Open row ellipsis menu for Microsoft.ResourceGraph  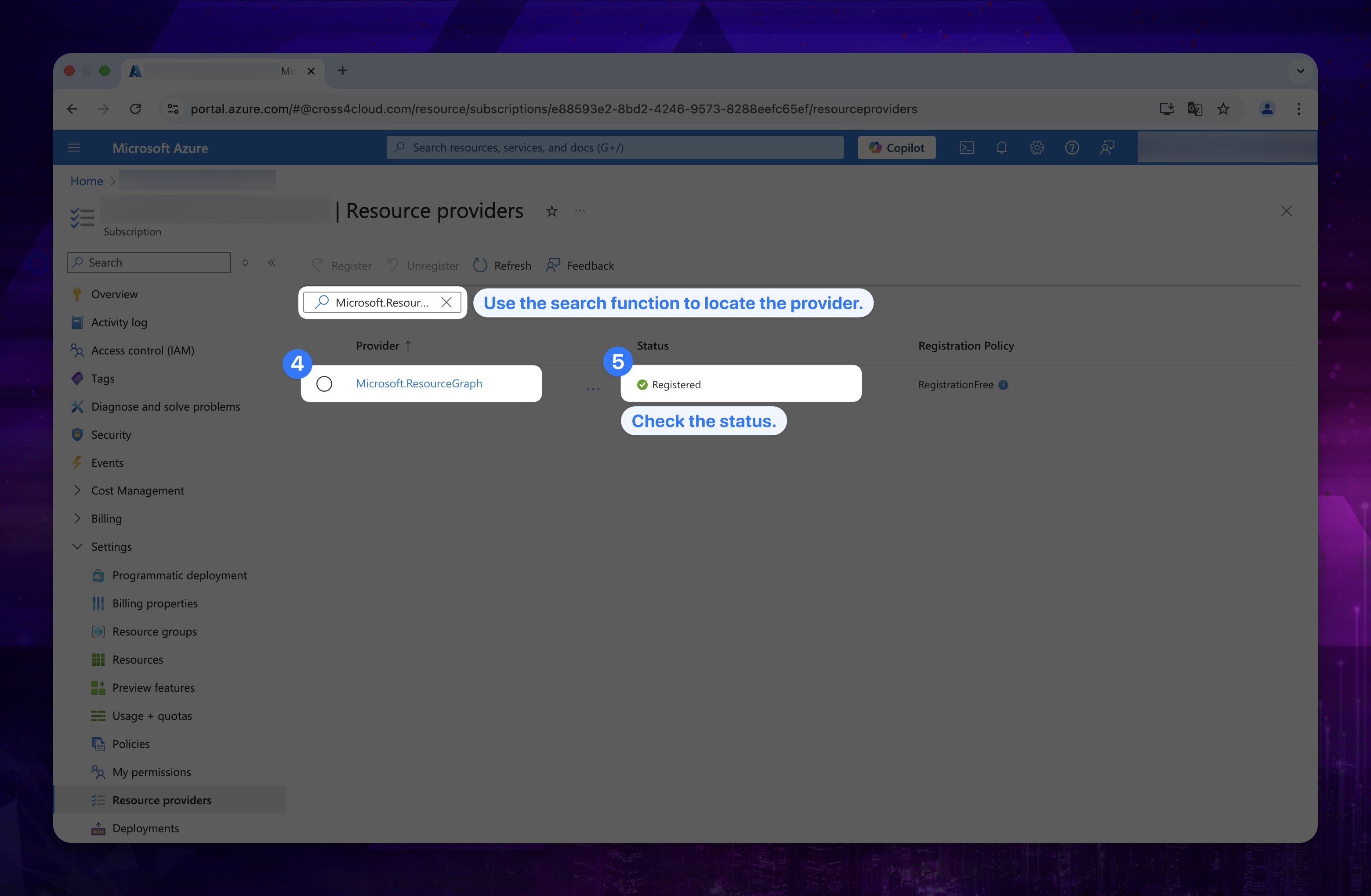593,389
